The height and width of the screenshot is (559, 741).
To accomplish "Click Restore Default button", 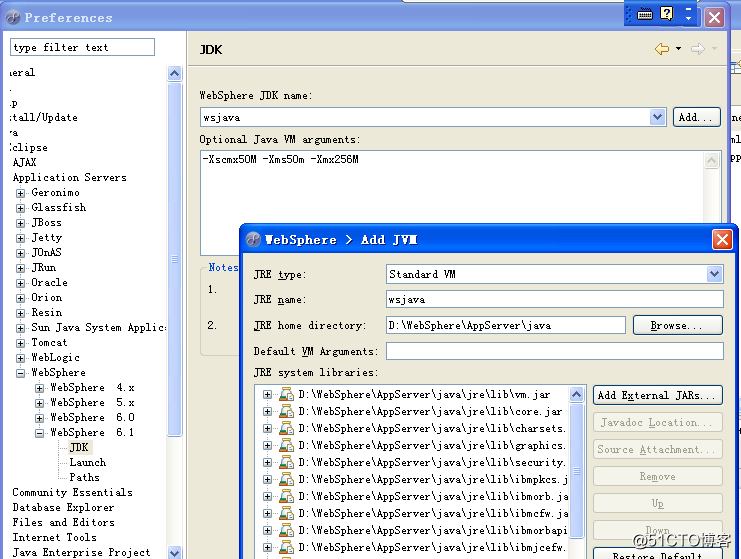I will click(x=657, y=554).
